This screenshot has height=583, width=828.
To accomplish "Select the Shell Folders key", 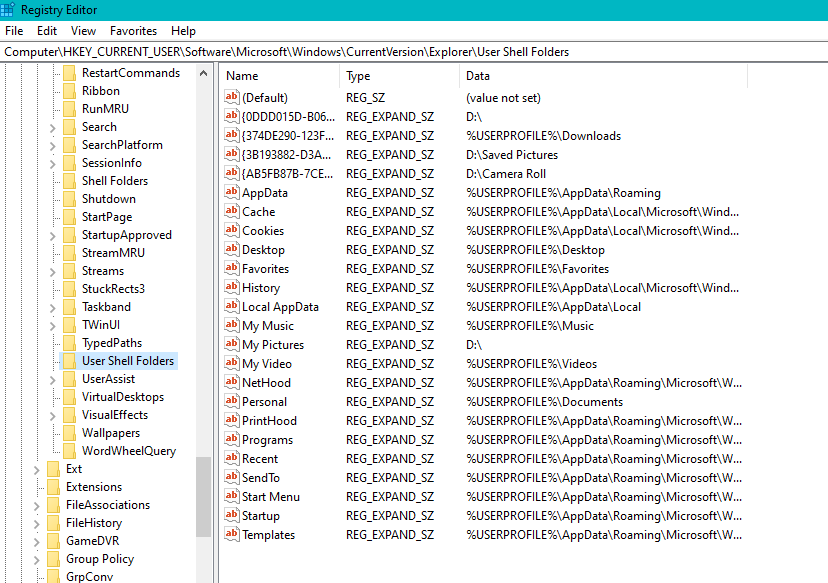I will [x=115, y=181].
